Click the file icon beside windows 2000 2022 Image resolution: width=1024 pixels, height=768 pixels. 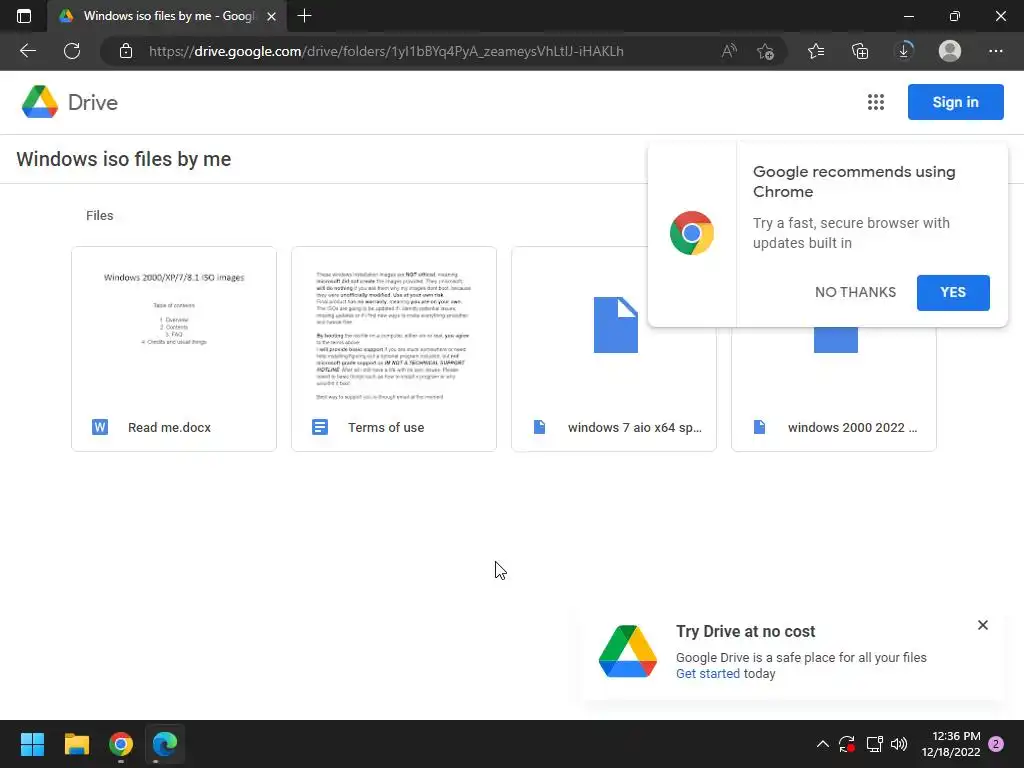coord(760,427)
